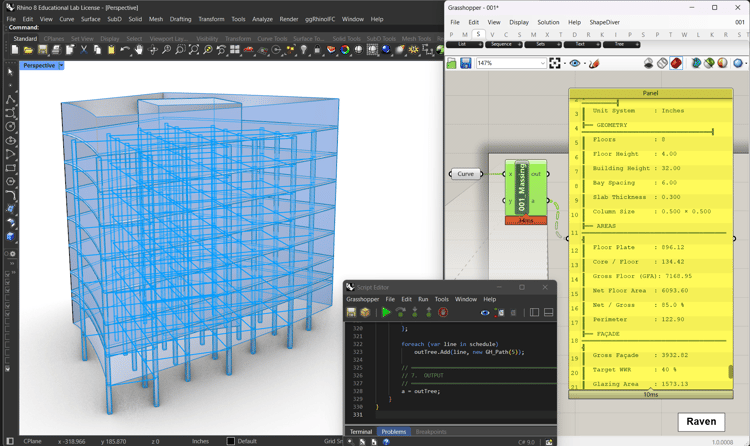Open the Grasshopper sketch tool
Image resolution: width=750 pixels, height=446 pixels.
(x=594, y=63)
